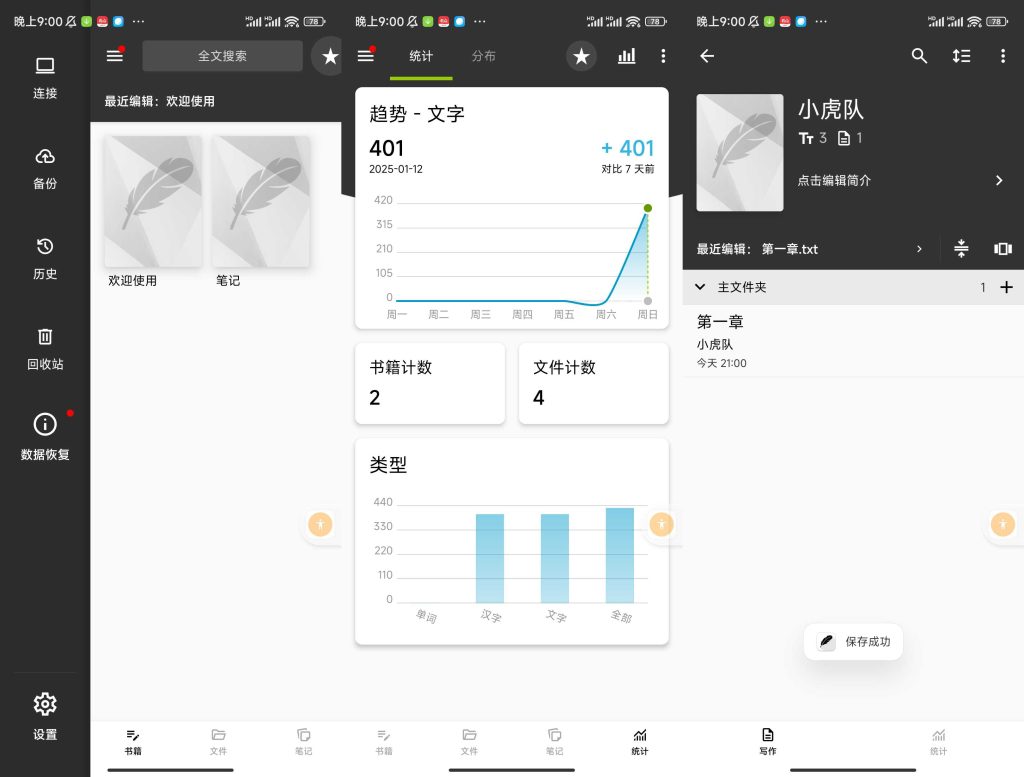
Task: Tap chevron next to 第一章.txt
Action: 920,249
